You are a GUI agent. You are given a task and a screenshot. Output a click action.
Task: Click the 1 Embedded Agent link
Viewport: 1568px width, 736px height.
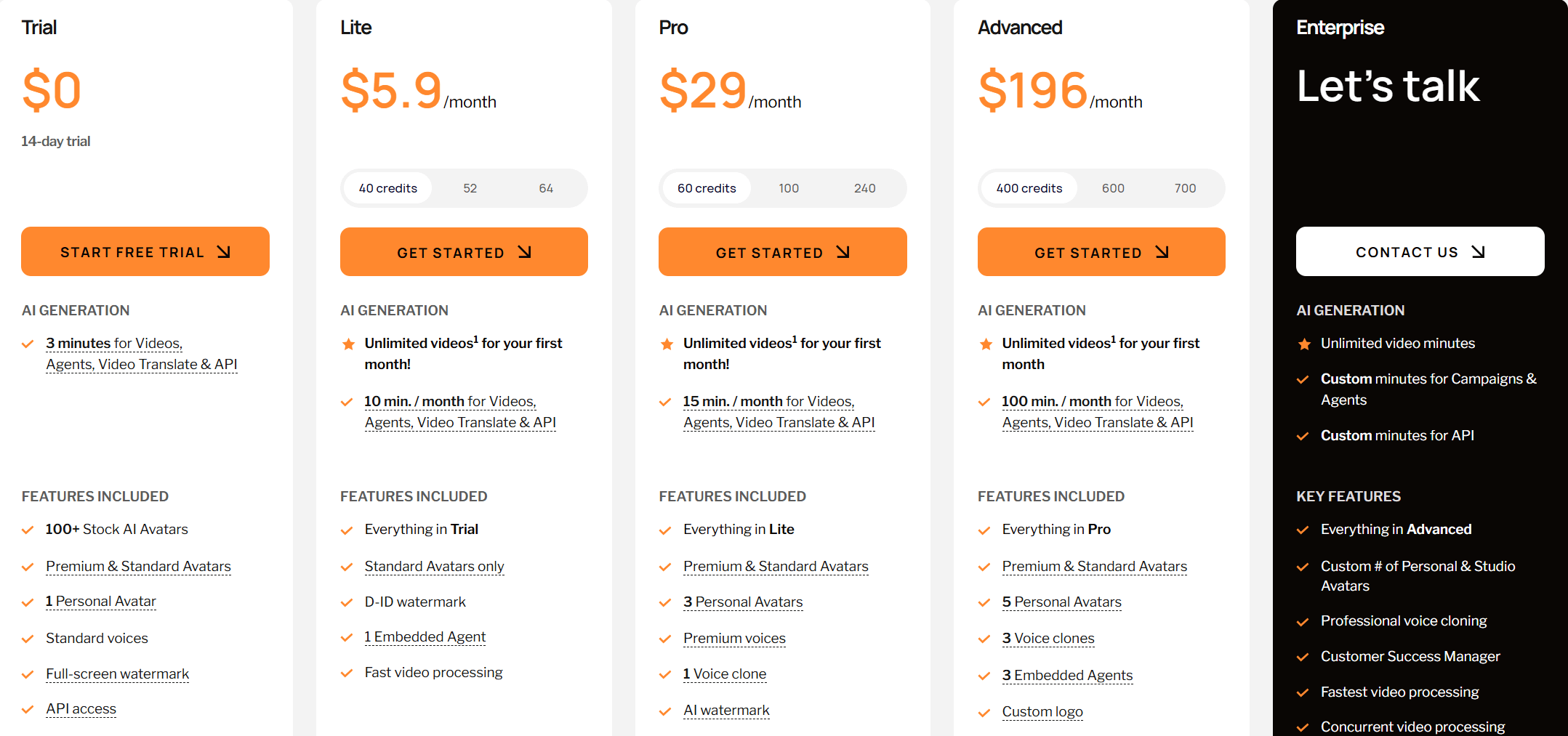pos(425,637)
